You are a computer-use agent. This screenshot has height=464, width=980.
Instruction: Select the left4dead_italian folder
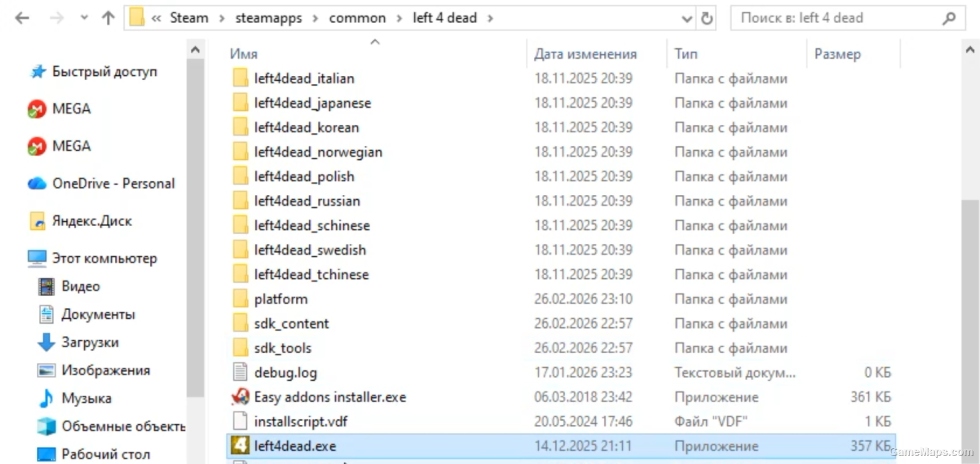click(304, 78)
